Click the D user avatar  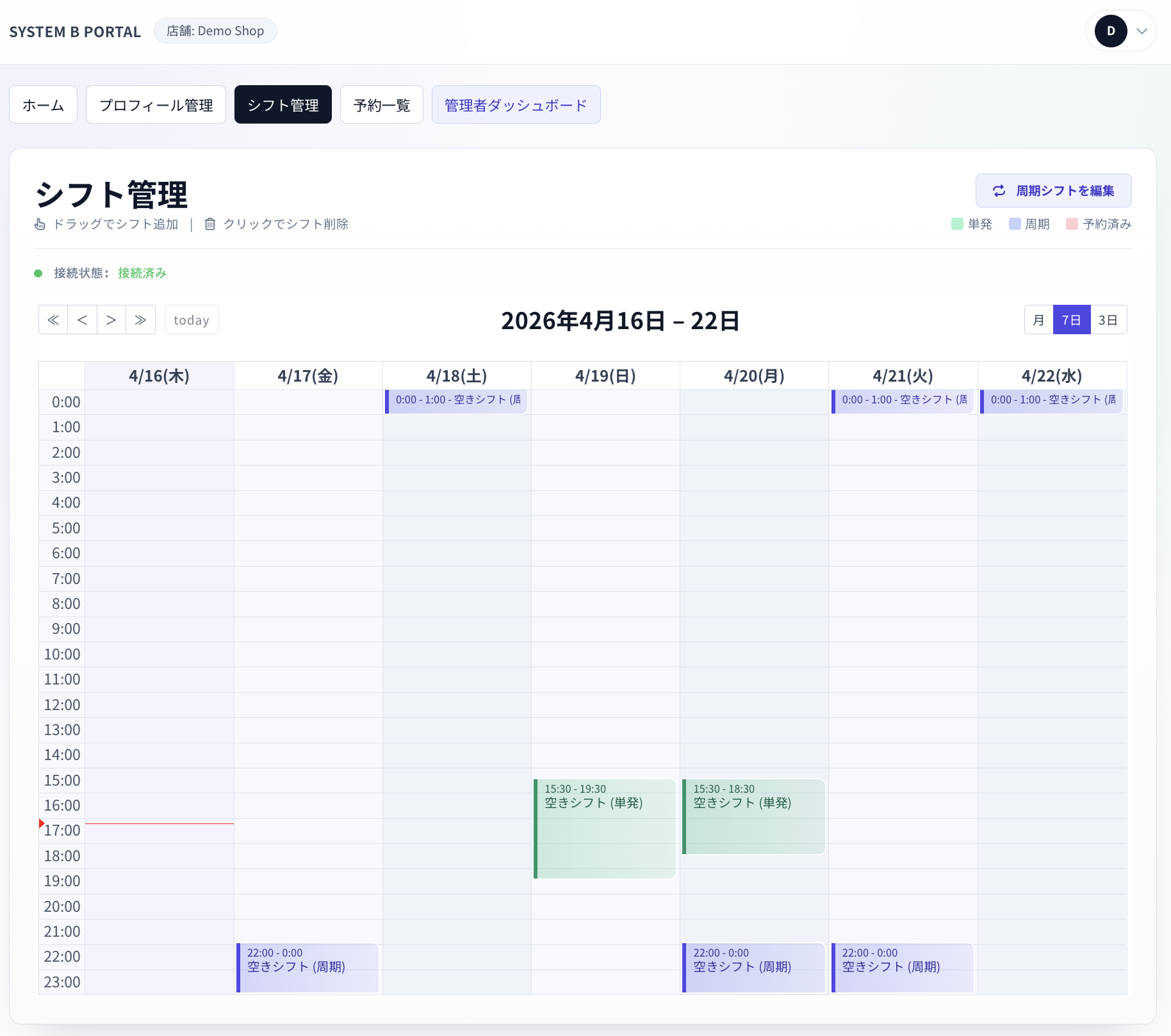click(x=1110, y=31)
